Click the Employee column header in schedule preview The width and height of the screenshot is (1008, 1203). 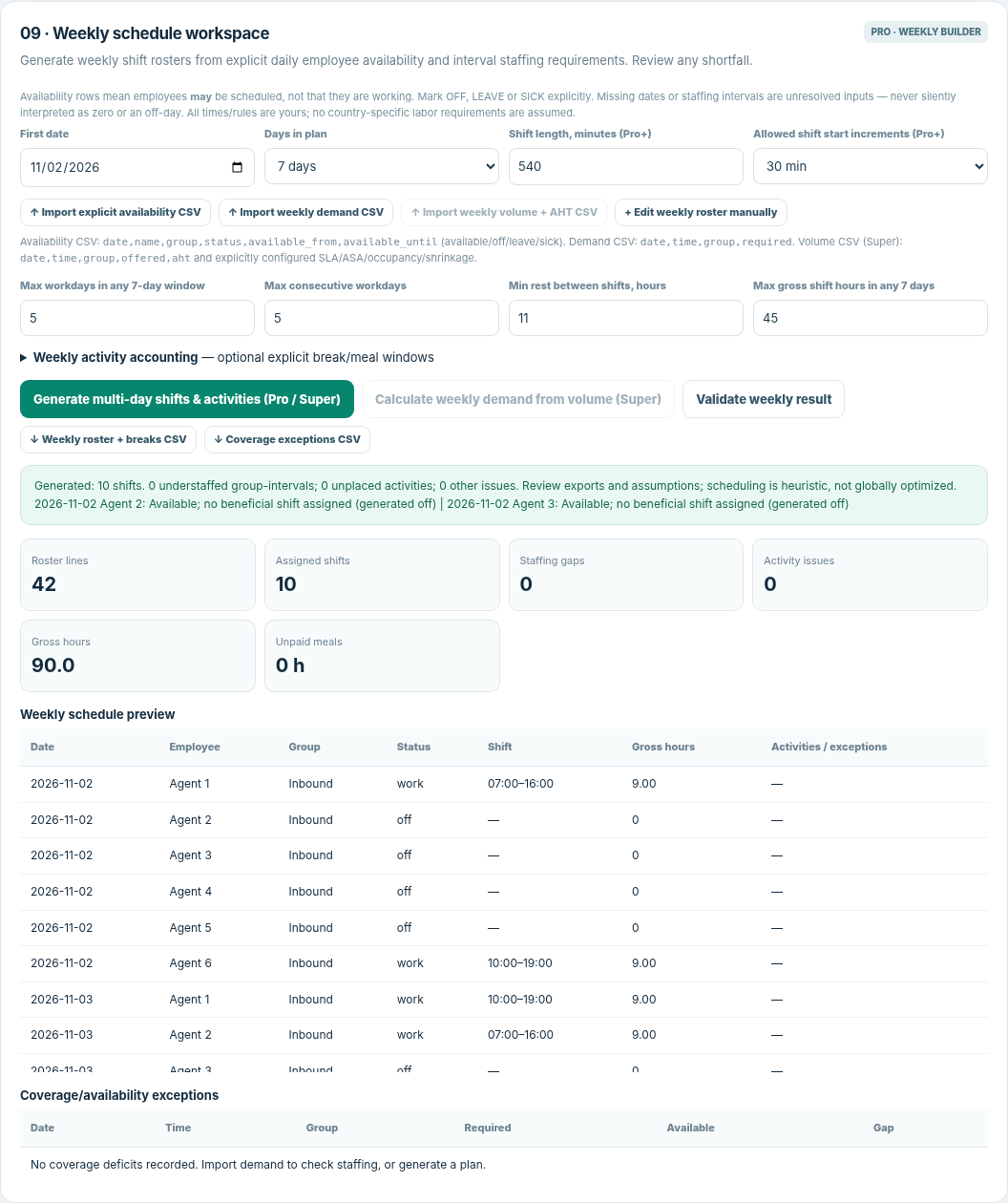pyautogui.click(x=195, y=747)
